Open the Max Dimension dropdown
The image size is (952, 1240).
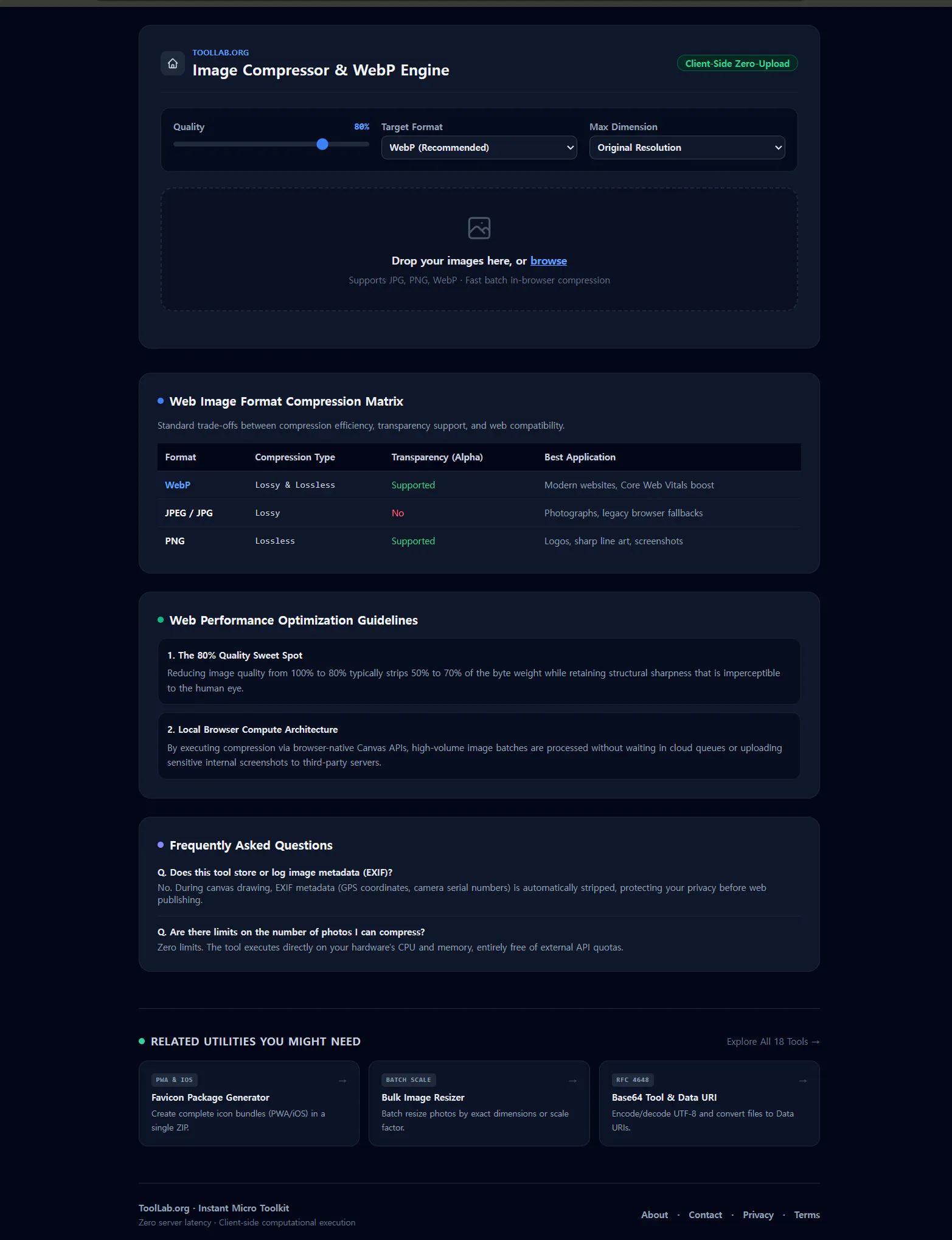tap(687, 148)
